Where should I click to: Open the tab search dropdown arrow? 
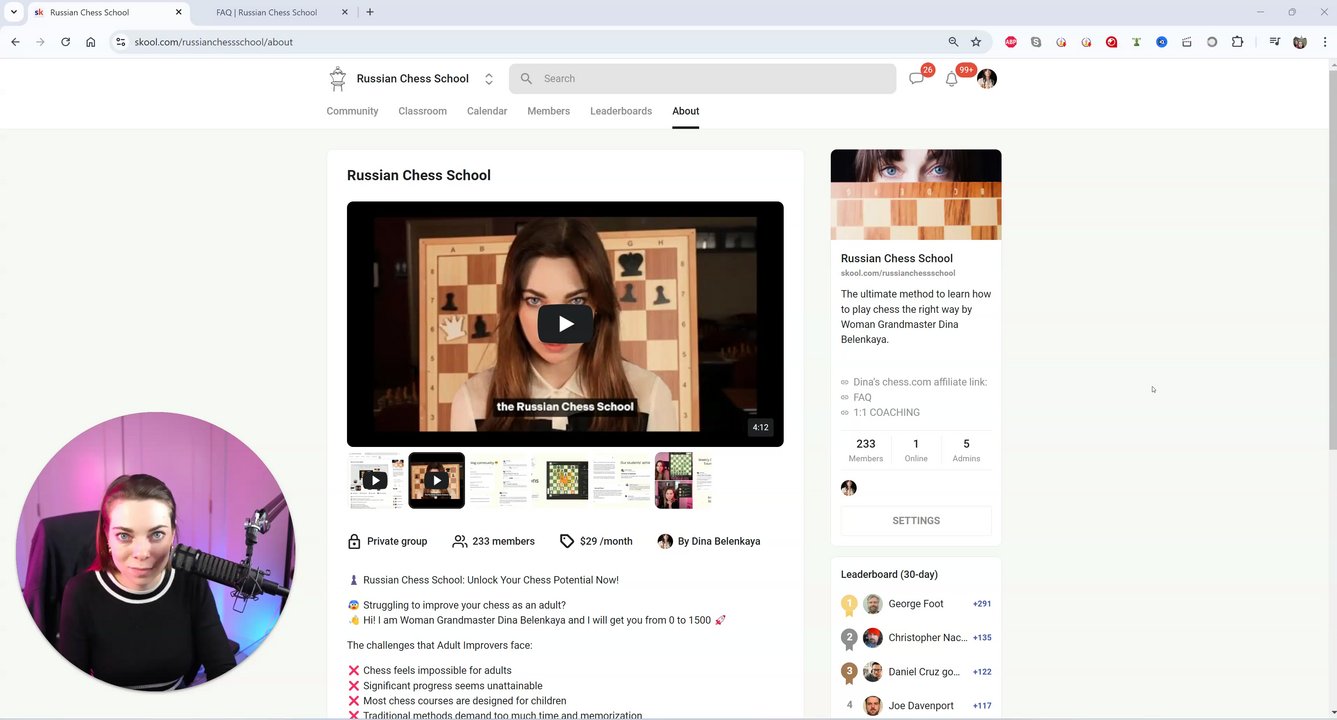click(13, 12)
